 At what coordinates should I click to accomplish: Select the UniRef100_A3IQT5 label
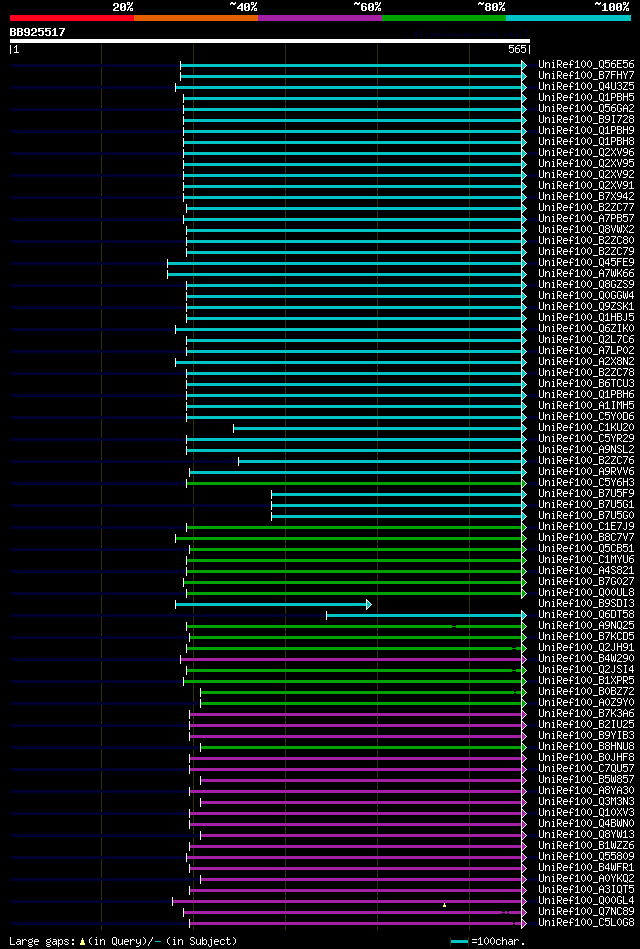[587, 890]
